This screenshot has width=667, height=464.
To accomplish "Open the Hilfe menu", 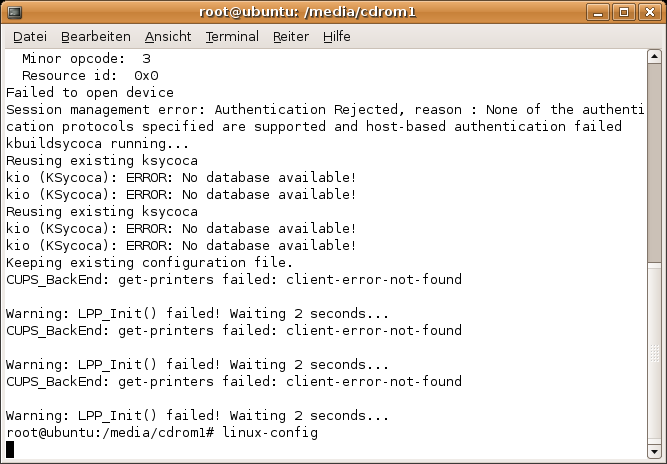I will click(x=338, y=36).
